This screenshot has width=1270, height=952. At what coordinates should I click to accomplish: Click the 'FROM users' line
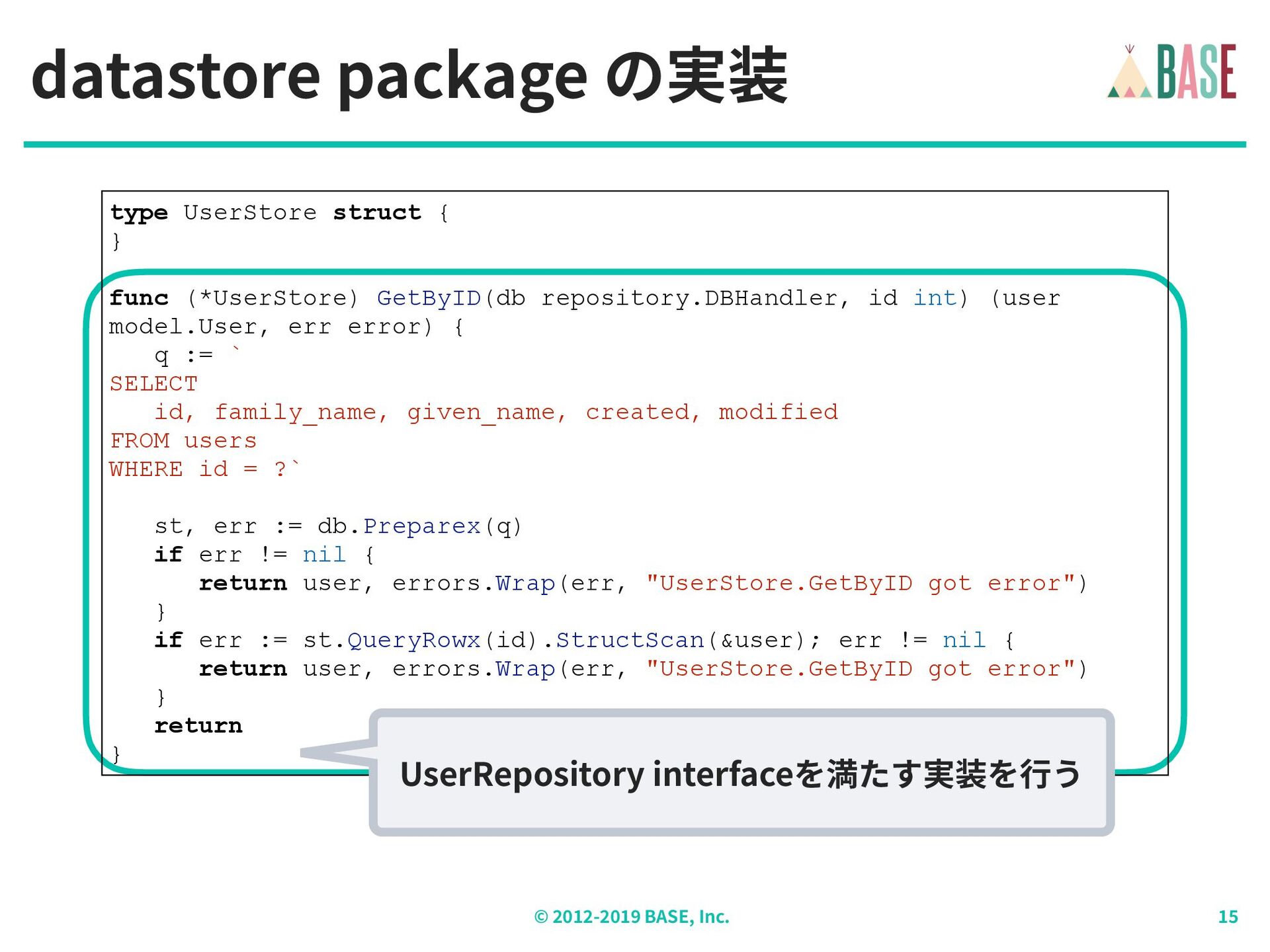[x=183, y=441]
